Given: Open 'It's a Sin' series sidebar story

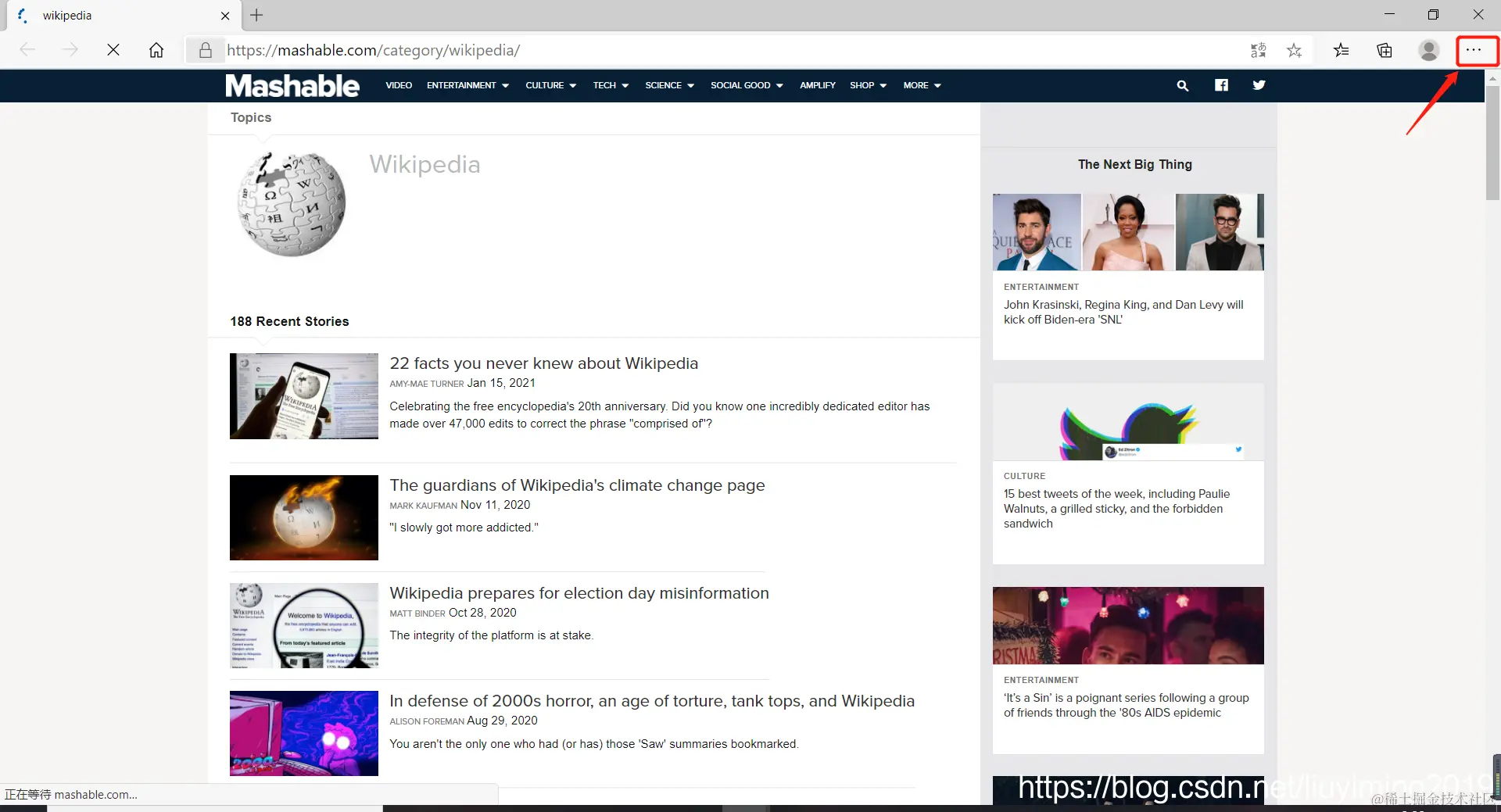Looking at the screenshot, I should click(x=1127, y=705).
